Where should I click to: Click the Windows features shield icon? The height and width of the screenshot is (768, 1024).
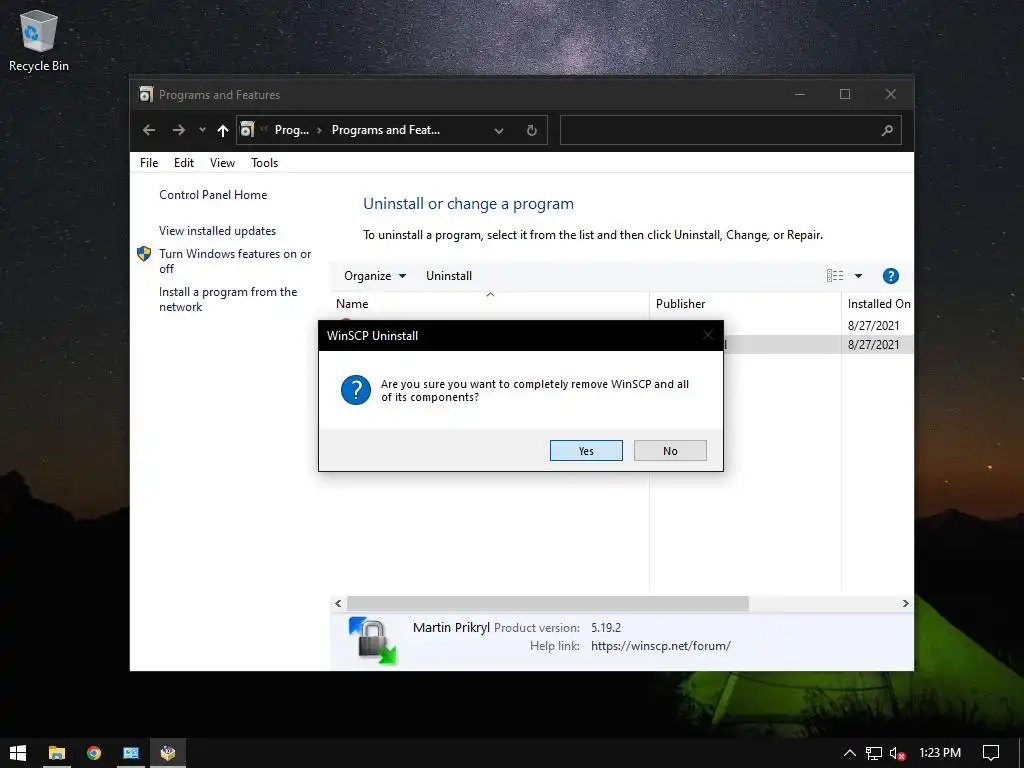pyautogui.click(x=144, y=254)
